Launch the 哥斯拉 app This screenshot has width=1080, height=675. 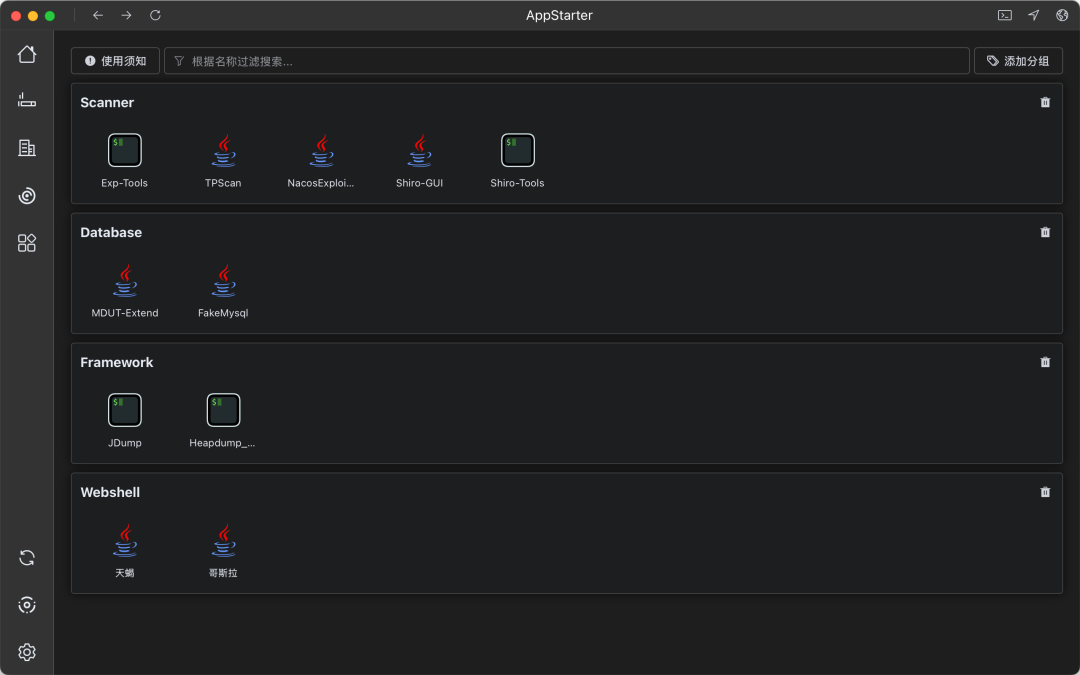(223, 550)
